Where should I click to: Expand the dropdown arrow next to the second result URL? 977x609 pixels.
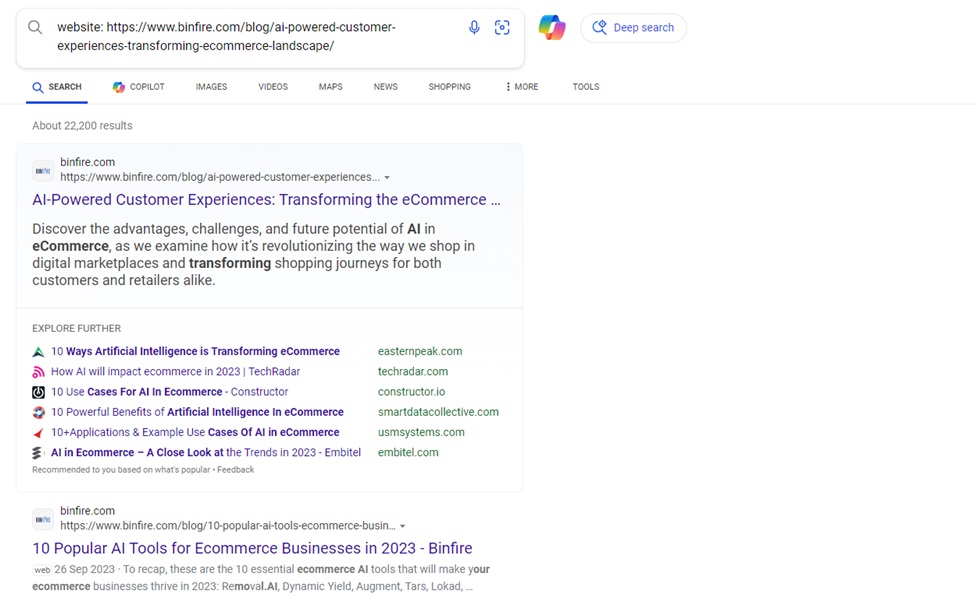click(x=403, y=525)
